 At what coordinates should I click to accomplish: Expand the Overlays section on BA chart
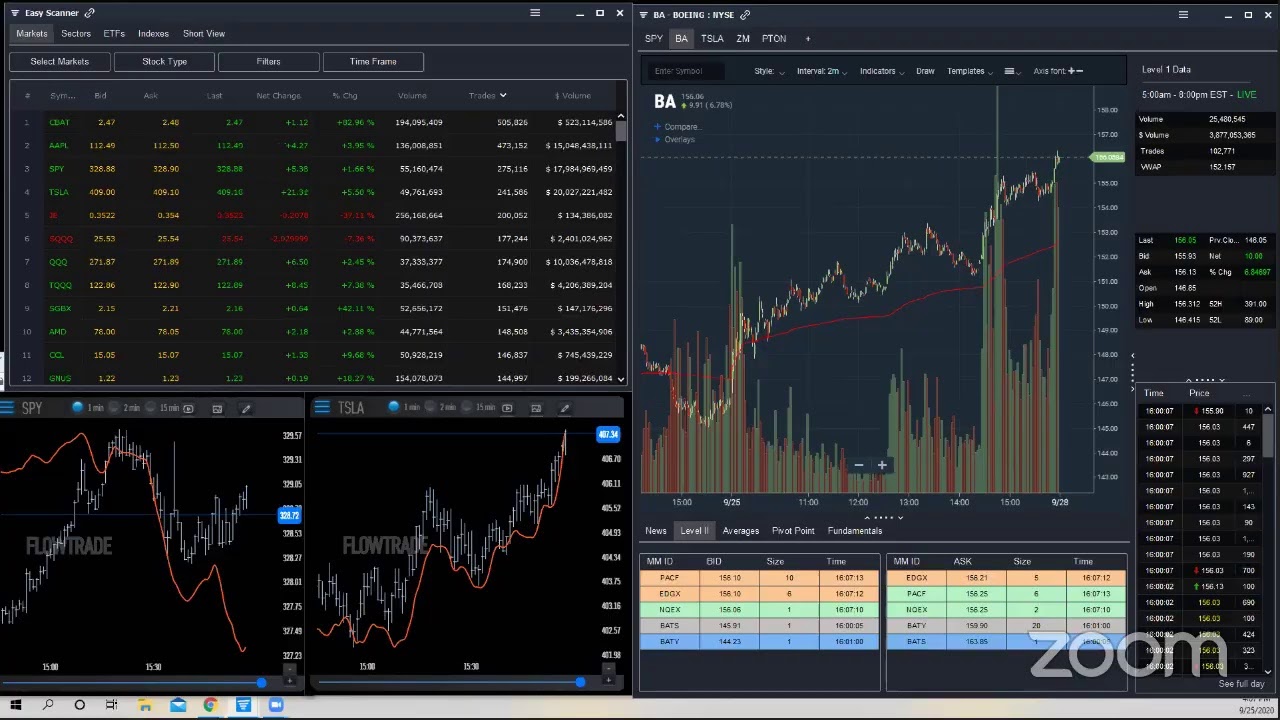[x=675, y=139]
